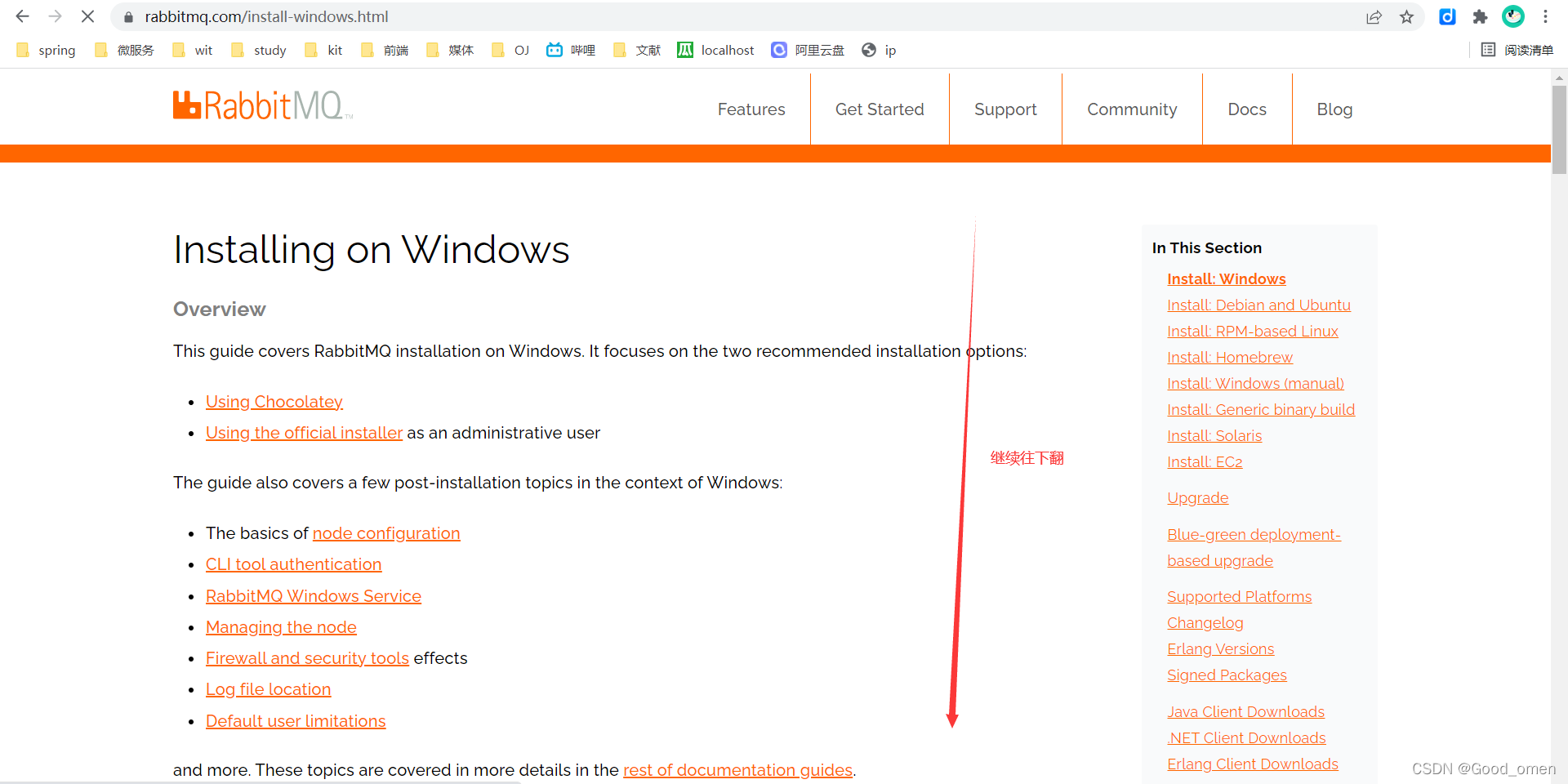
Task: Open Install: EC2 sidebar link
Action: (1205, 462)
